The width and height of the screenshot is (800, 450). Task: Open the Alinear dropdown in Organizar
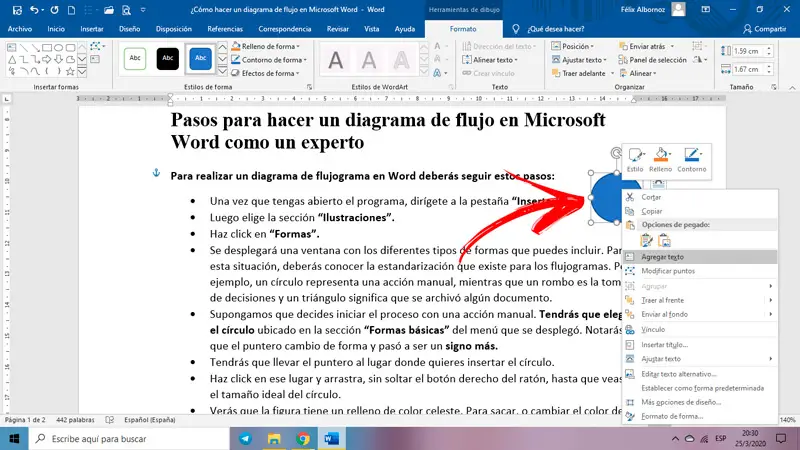coord(638,73)
